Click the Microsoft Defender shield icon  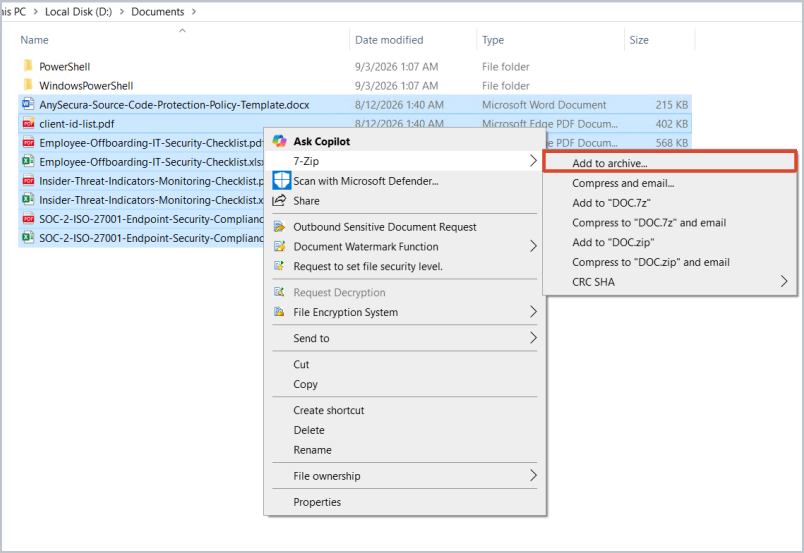[282, 181]
